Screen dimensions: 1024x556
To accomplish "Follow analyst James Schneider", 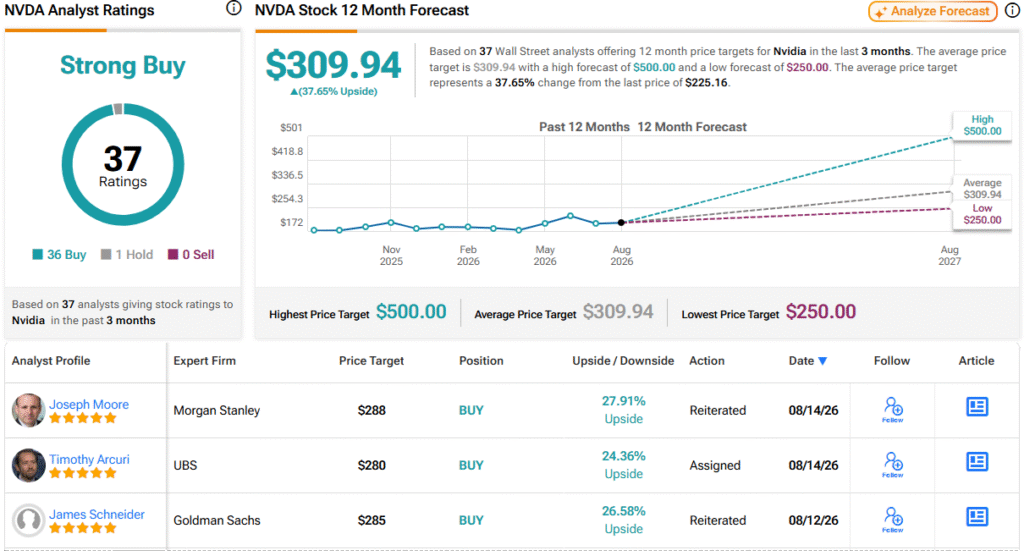I will pos(893,519).
